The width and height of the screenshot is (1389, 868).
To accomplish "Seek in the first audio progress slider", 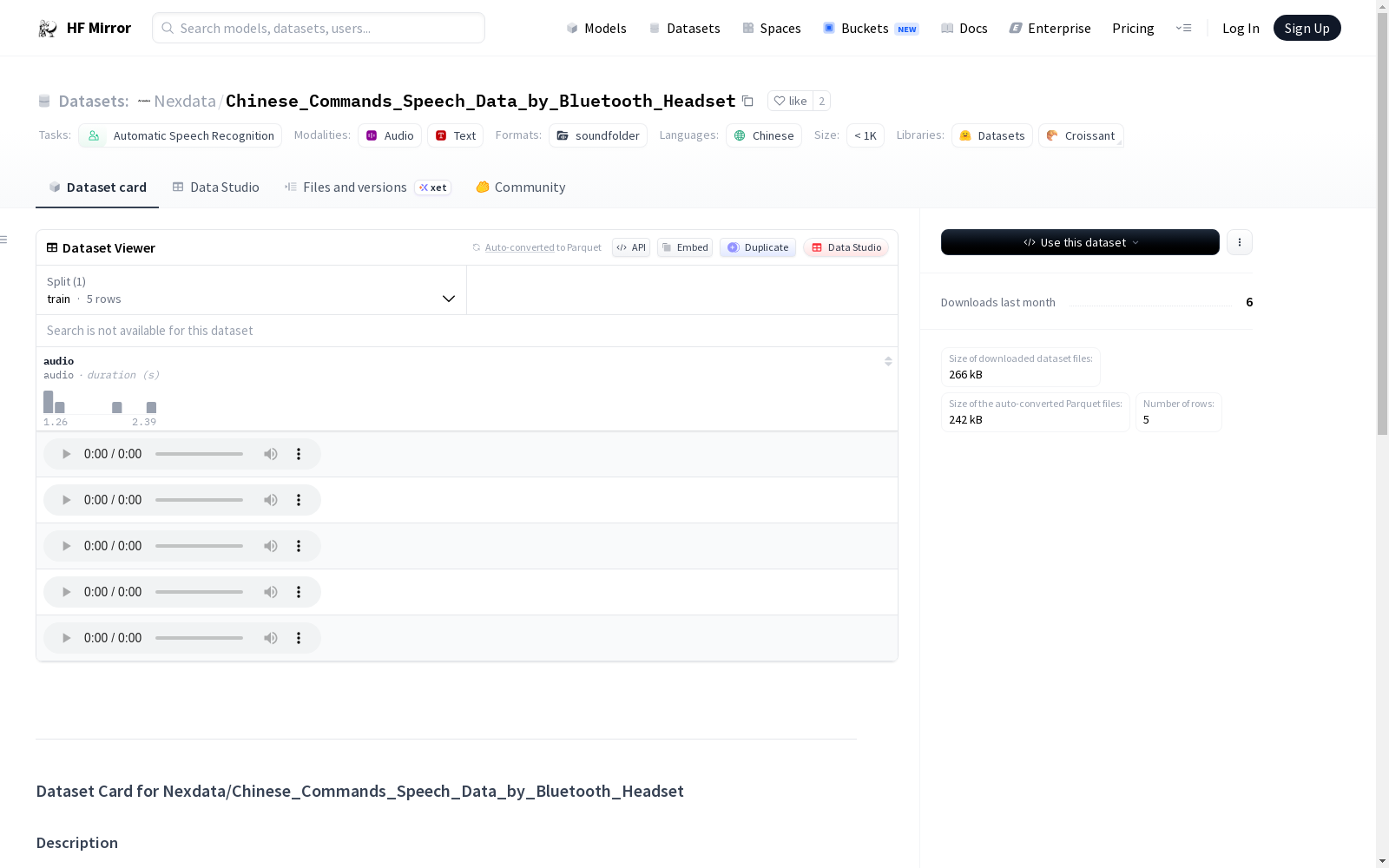I will point(199,454).
